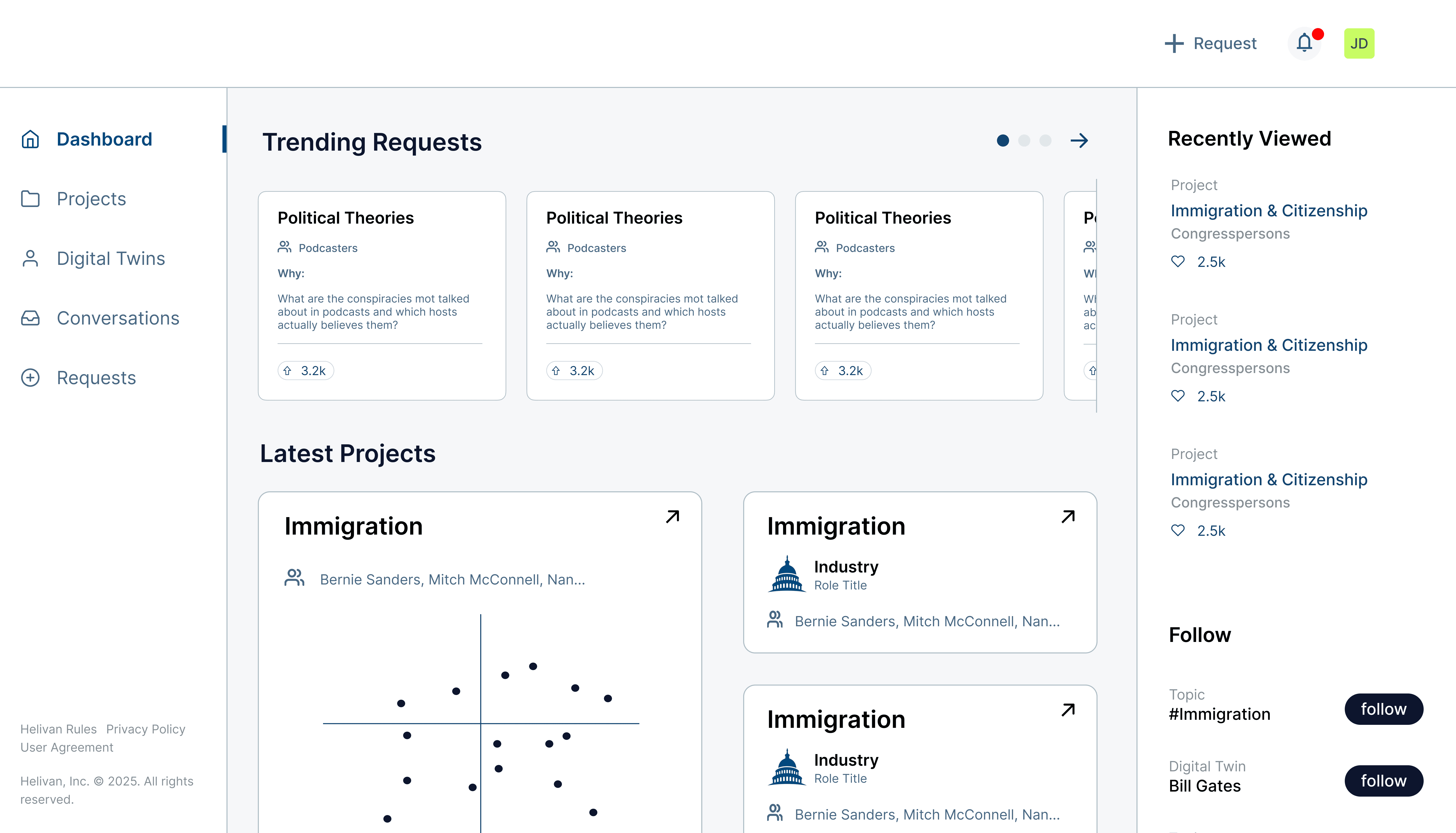This screenshot has width=1456, height=833.
Task: Click the plus Request button
Action: [x=1211, y=43]
